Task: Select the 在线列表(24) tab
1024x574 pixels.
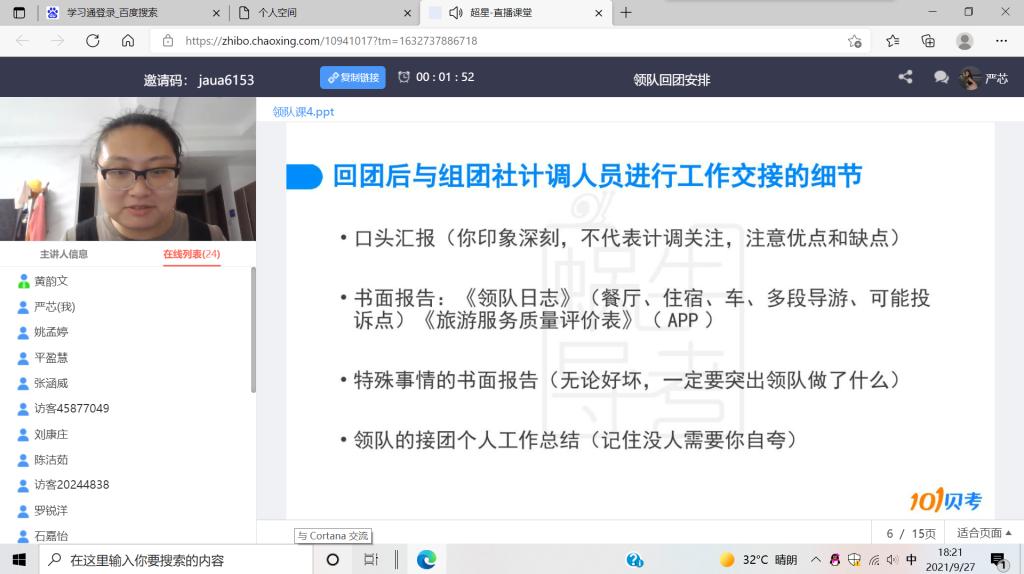Action: [x=191, y=254]
